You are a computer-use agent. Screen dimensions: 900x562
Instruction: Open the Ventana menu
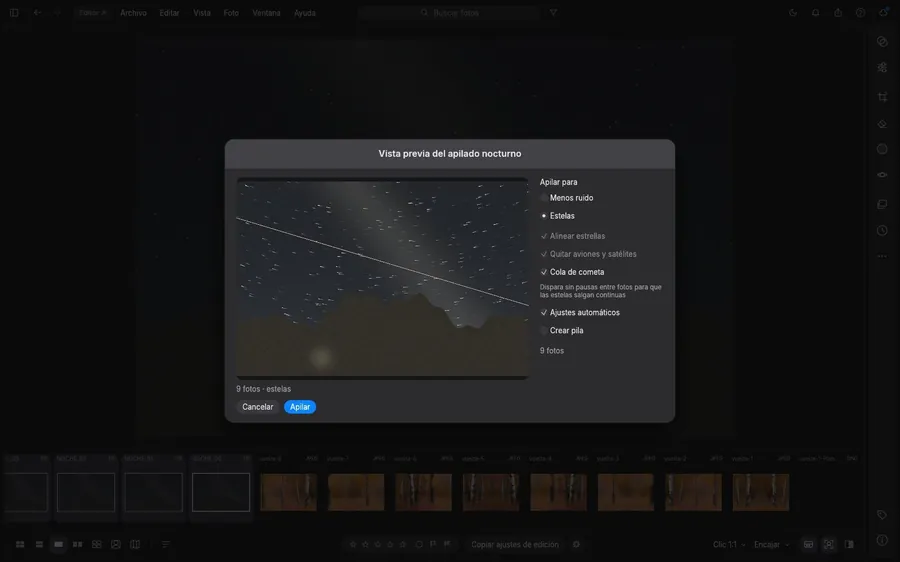tap(266, 13)
